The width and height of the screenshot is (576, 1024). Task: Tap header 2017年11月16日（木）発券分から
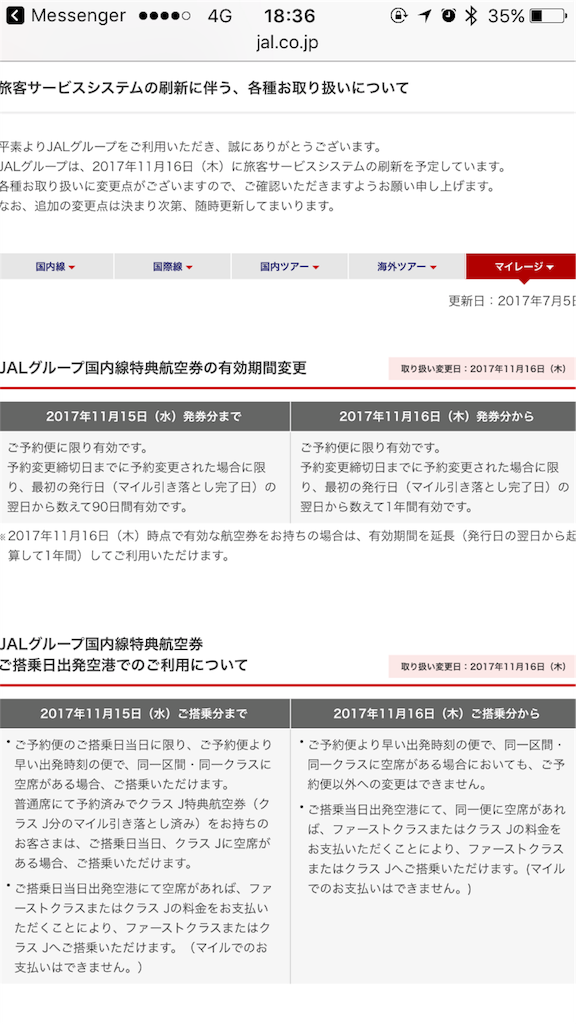434,417
